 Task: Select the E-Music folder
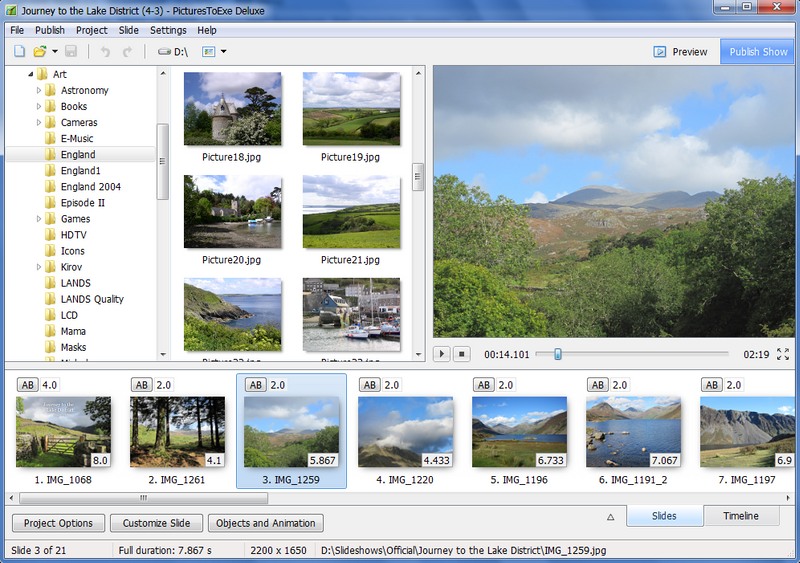pos(69,138)
